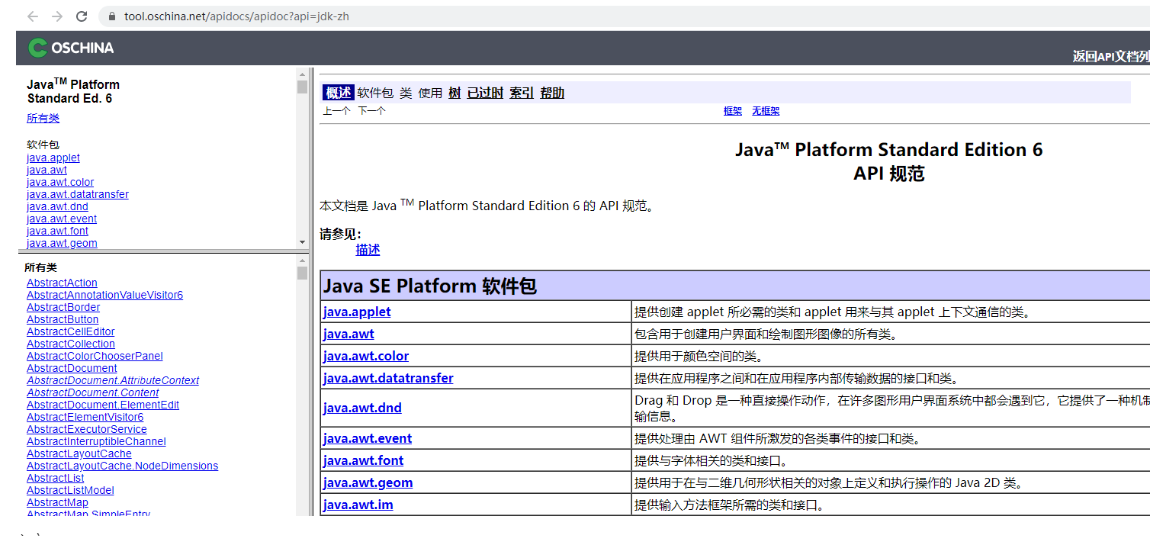The width and height of the screenshot is (1175, 536).
Task: Open java.awt in package list sidebar
Action: point(46,170)
